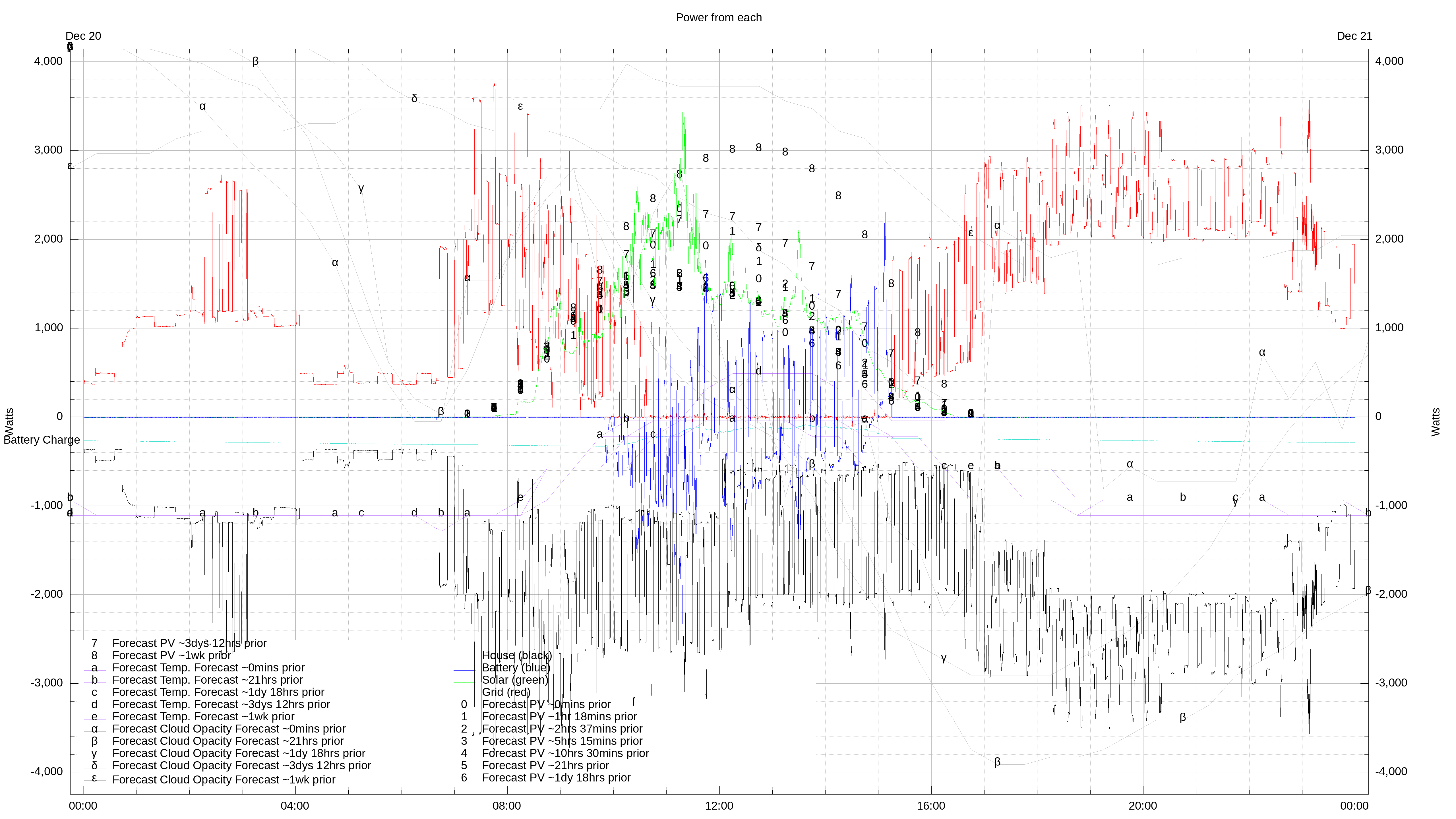Click the '20:00' time axis tick
Viewport: 1456px width, 819px height.
(x=1142, y=806)
